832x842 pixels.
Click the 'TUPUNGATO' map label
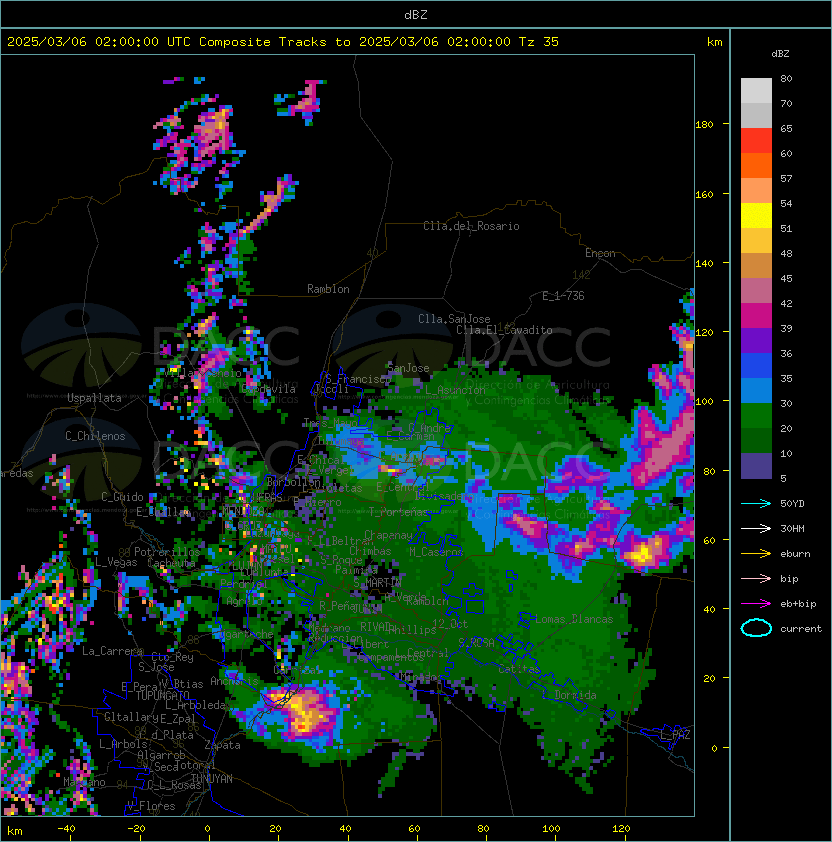(x=162, y=695)
